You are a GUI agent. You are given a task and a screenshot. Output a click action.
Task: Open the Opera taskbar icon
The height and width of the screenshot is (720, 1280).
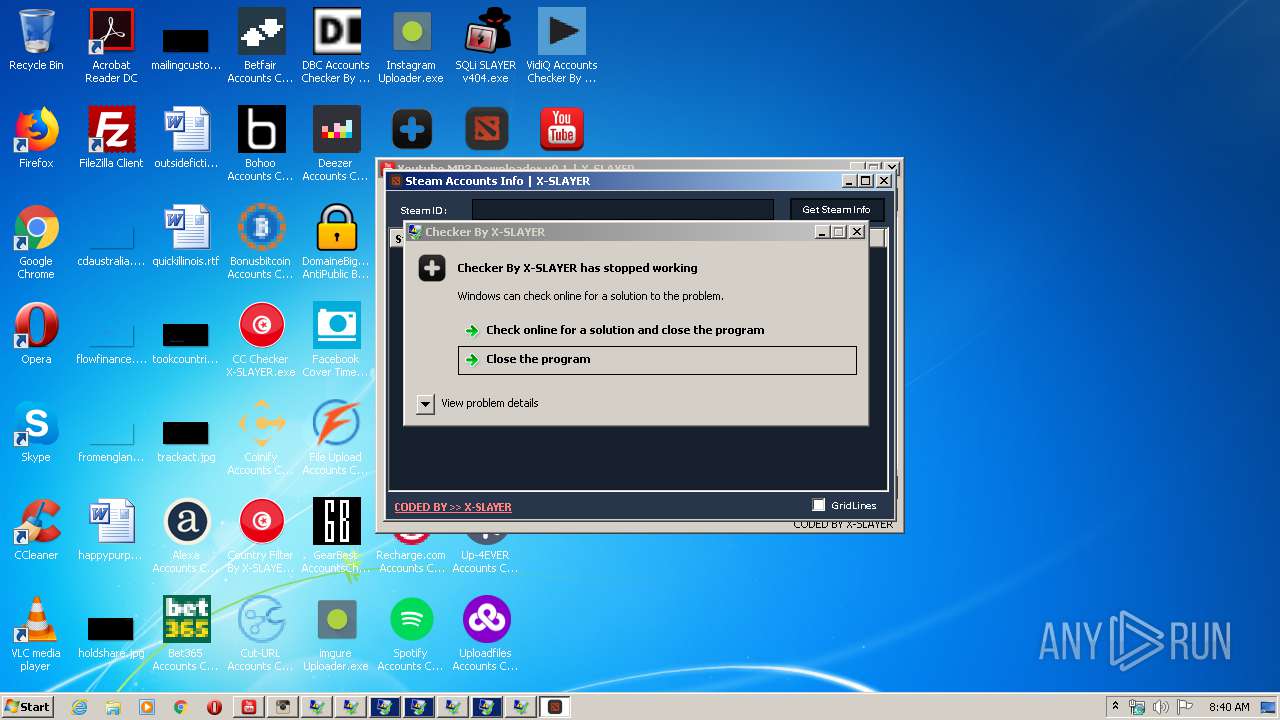coord(214,707)
